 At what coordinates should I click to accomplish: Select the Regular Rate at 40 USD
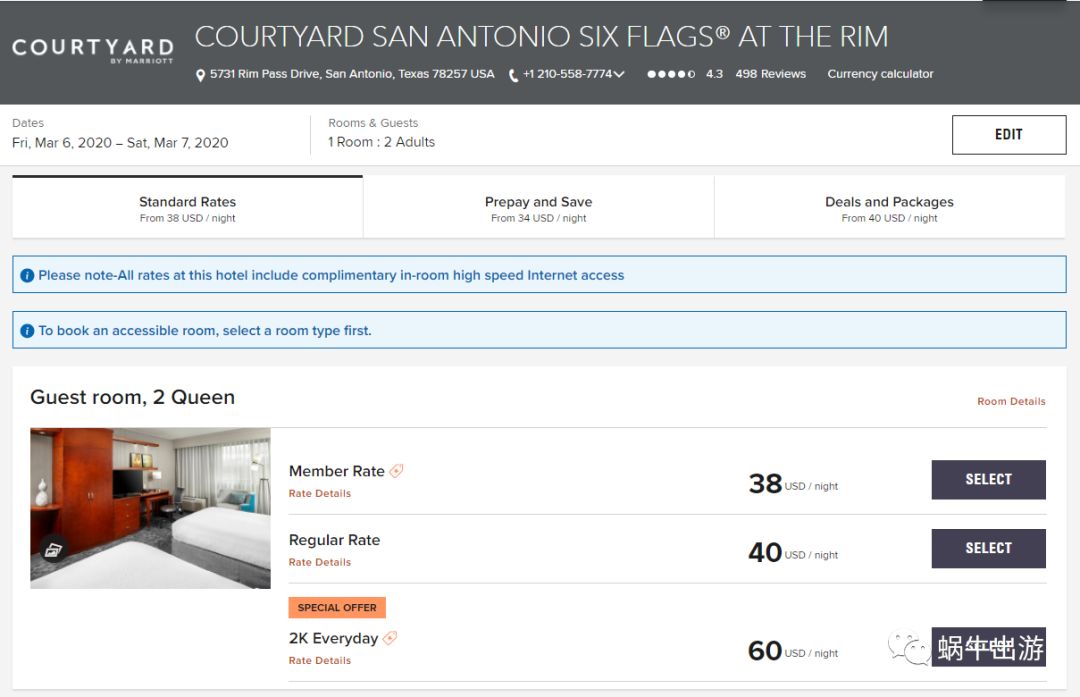988,548
